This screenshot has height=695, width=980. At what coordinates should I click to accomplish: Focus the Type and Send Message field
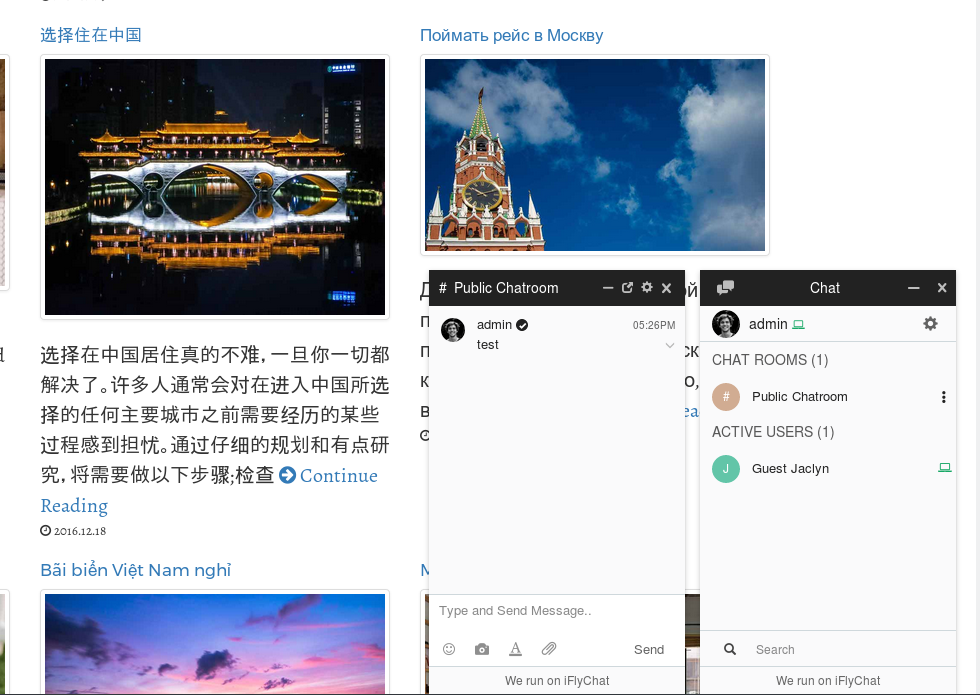557,611
